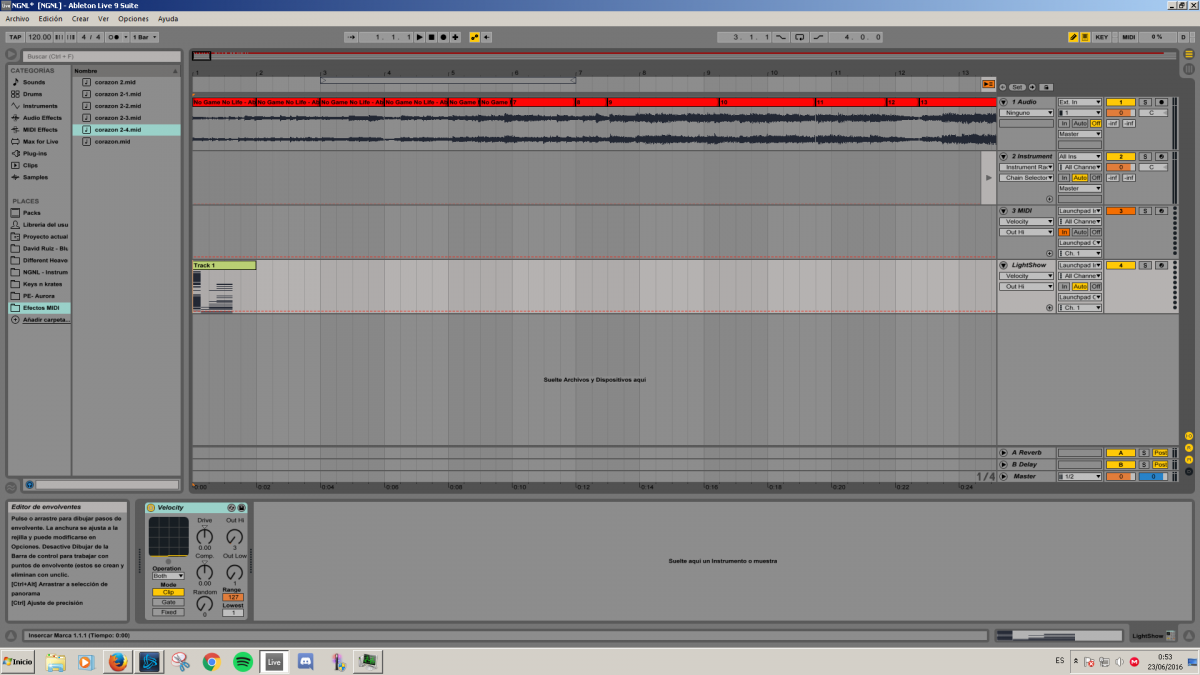Click the Re-enable Automation arrow button
Screen dimensions: 1200x675
coord(486,37)
